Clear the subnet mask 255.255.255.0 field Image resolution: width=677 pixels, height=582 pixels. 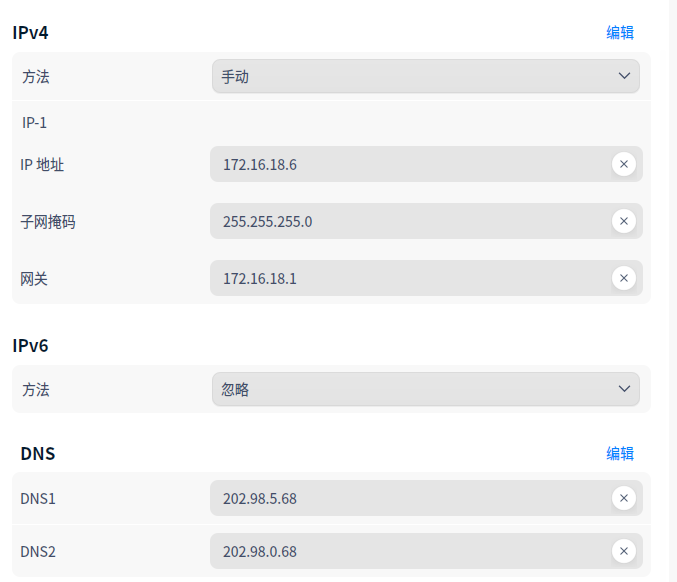tap(624, 221)
